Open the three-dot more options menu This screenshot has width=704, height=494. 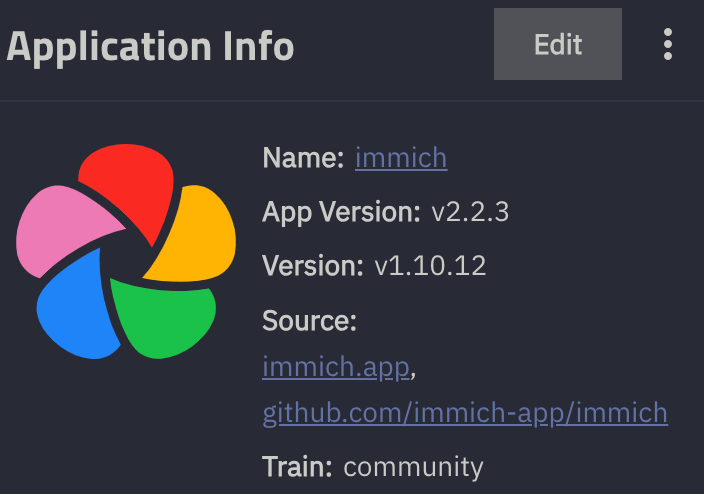pyautogui.click(x=668, y=45)
